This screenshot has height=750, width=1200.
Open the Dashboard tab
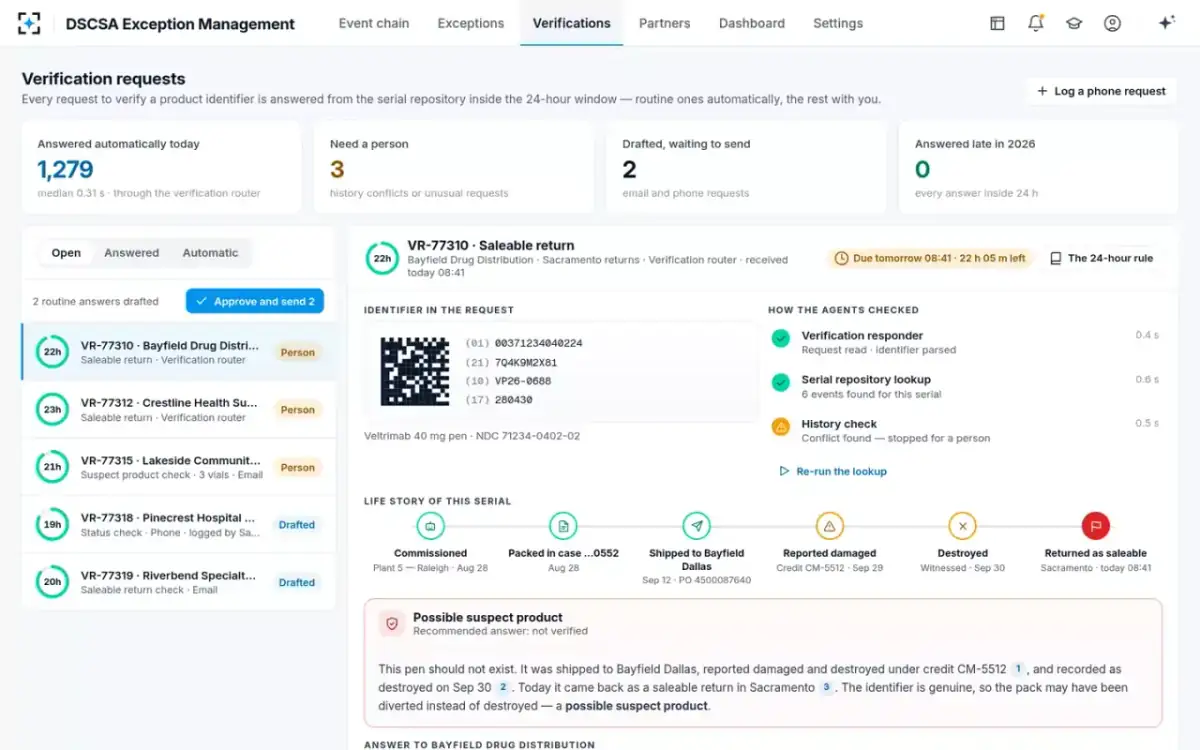752,23
